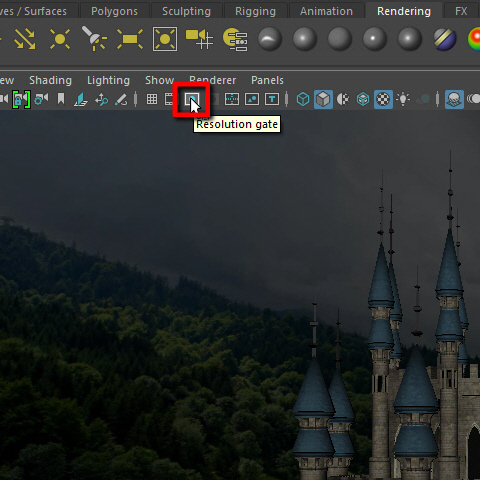Image resolution: width=480 pixels, height=480 pixels.
Task: Toggle use all lights bulb icon
Action: 403,99
